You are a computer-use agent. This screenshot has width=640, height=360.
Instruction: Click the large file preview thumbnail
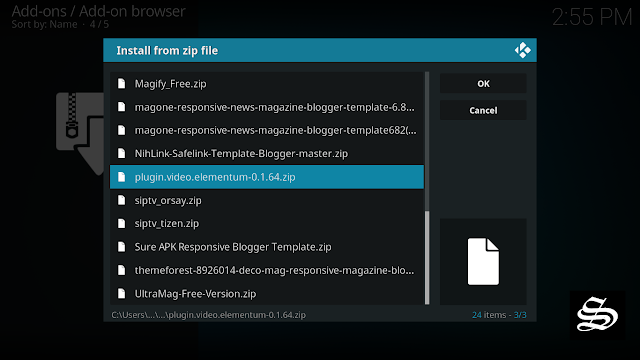pos(483,262)
